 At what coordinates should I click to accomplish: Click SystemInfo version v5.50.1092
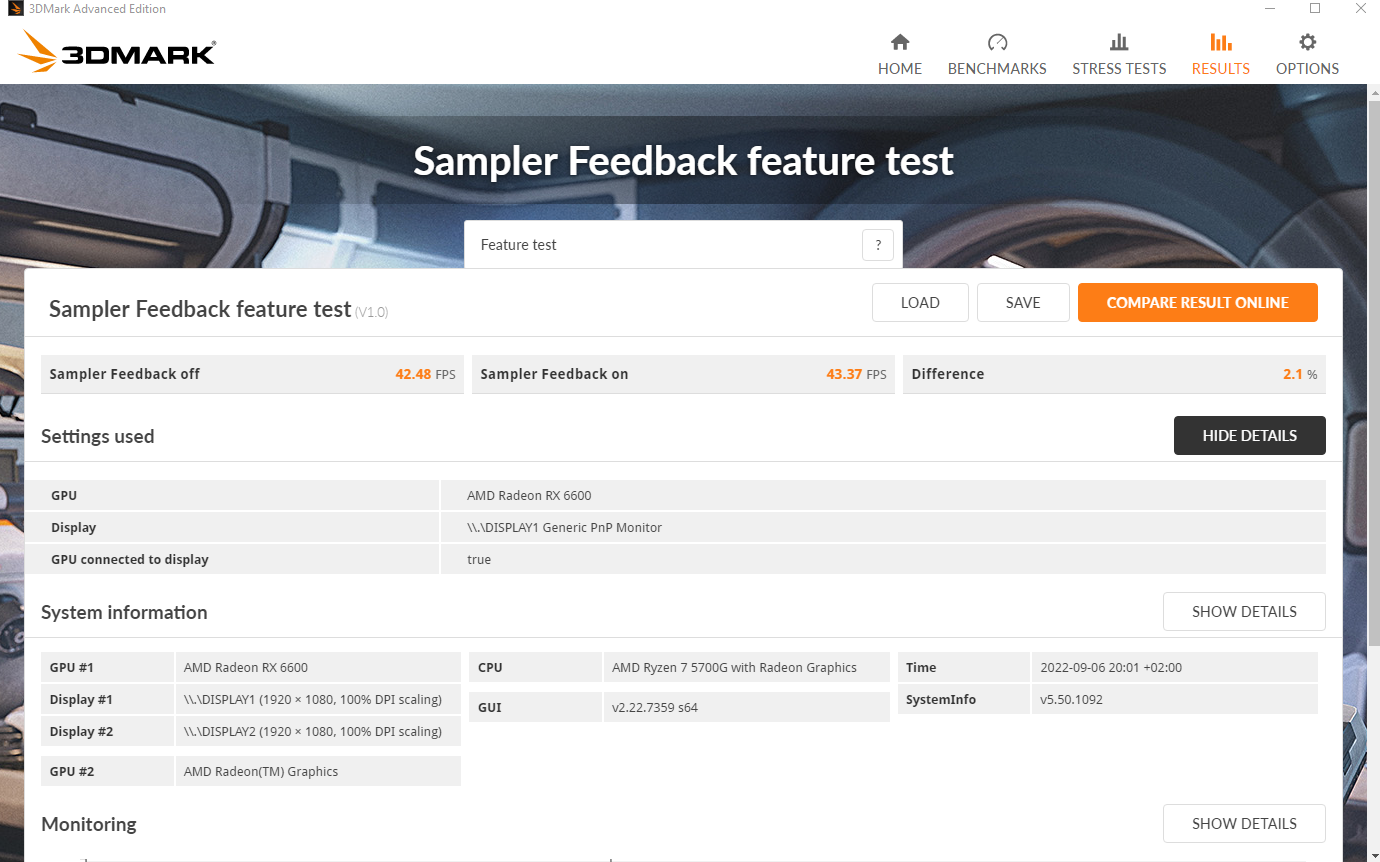tap(1071, 699)
